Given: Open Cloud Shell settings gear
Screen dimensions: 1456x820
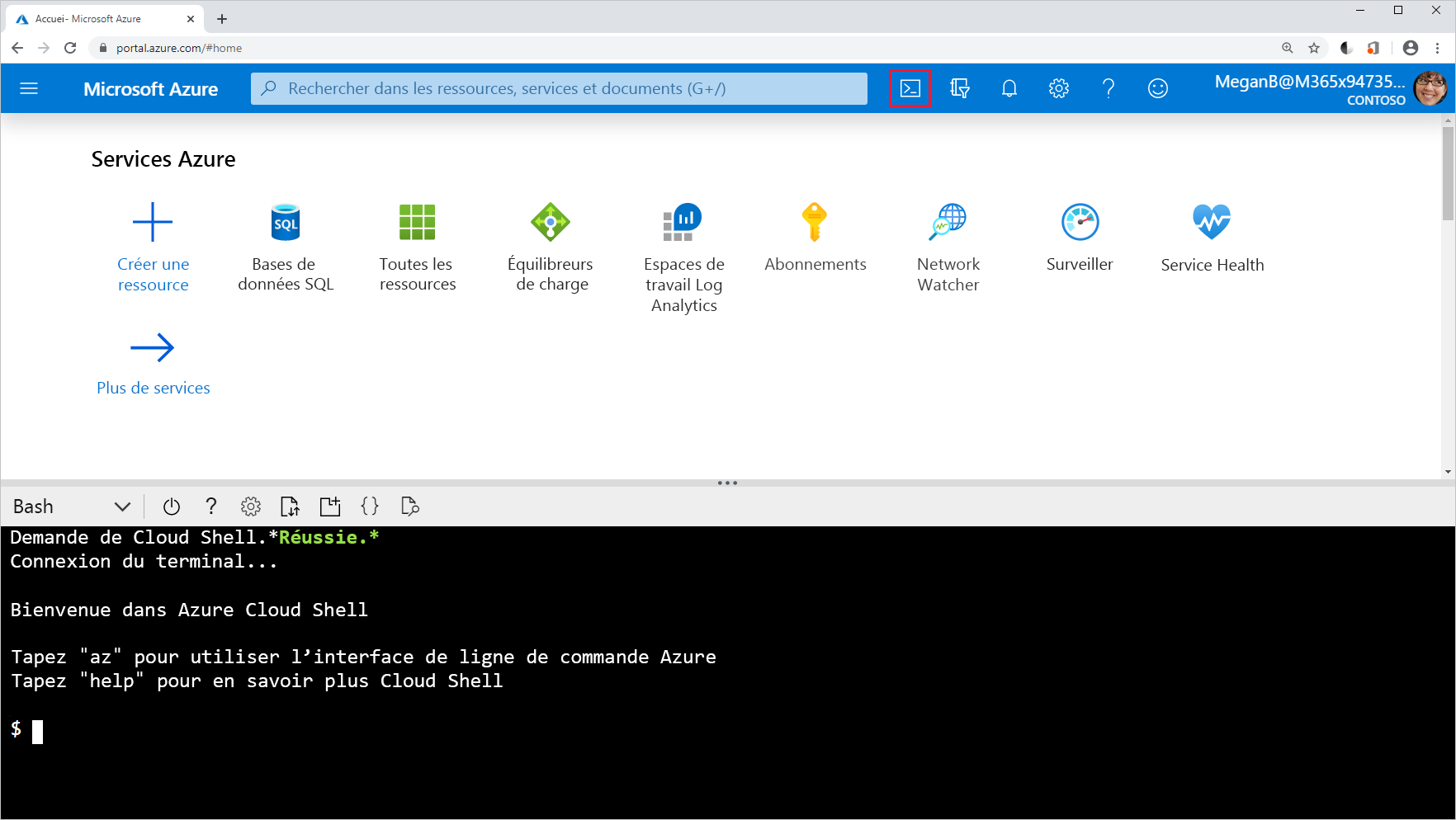Looking at the screenshot, I should (251, 507).
